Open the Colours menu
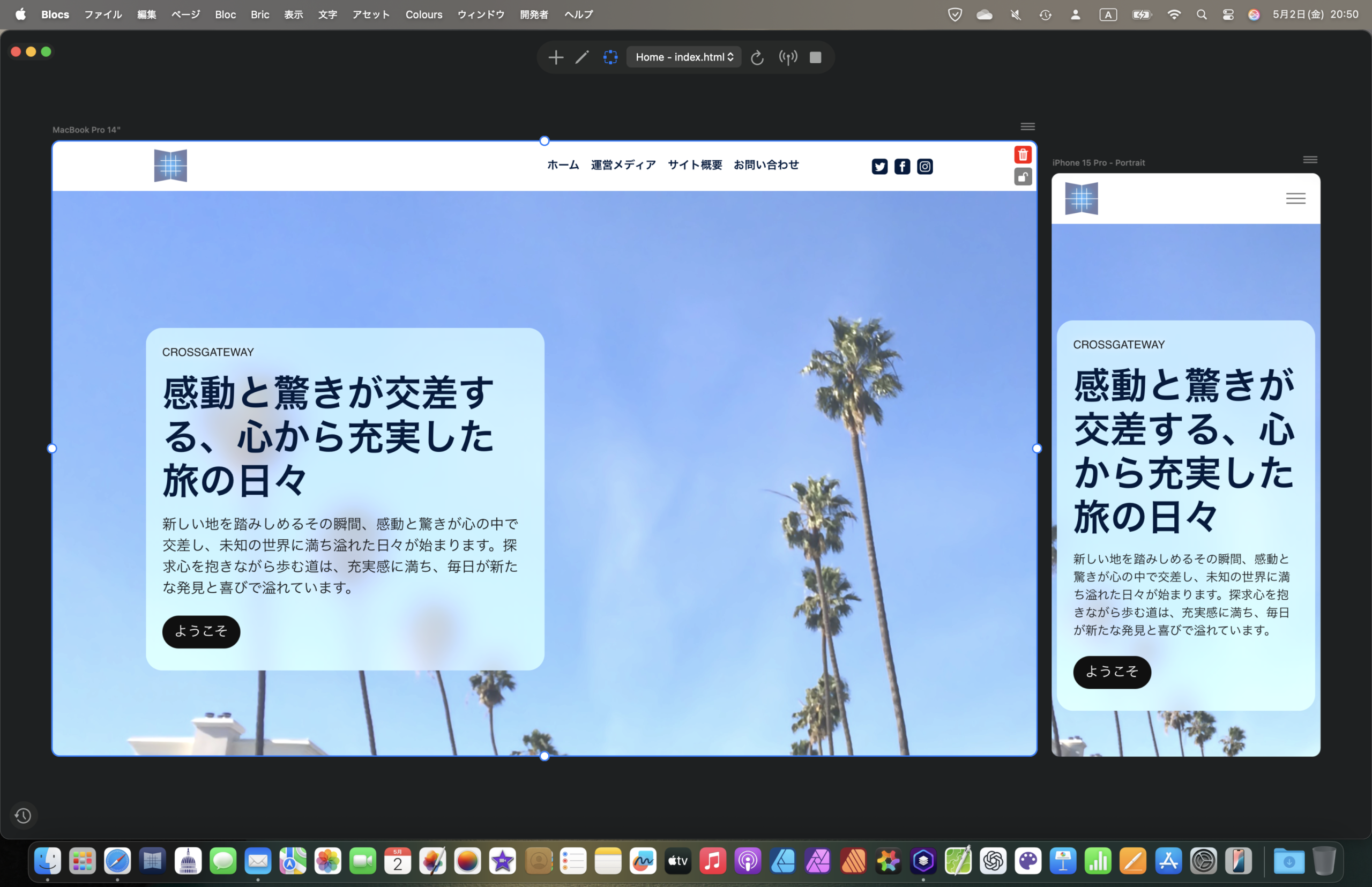The width and height of the screenshot is (1372, 887). click(423, 14)
